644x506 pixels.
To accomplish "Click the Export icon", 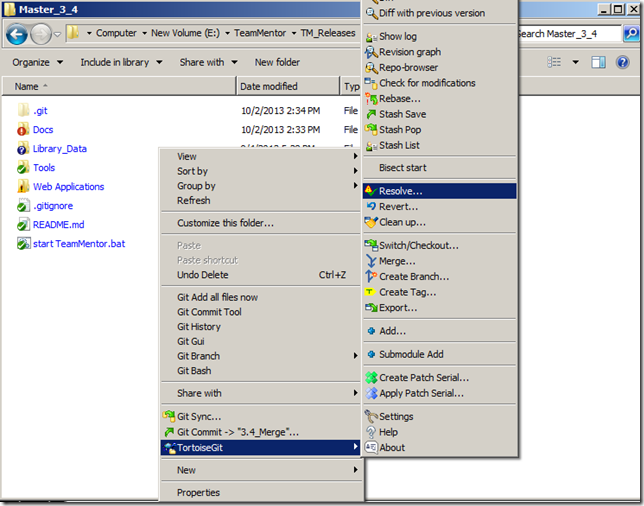I will [371, 308].
